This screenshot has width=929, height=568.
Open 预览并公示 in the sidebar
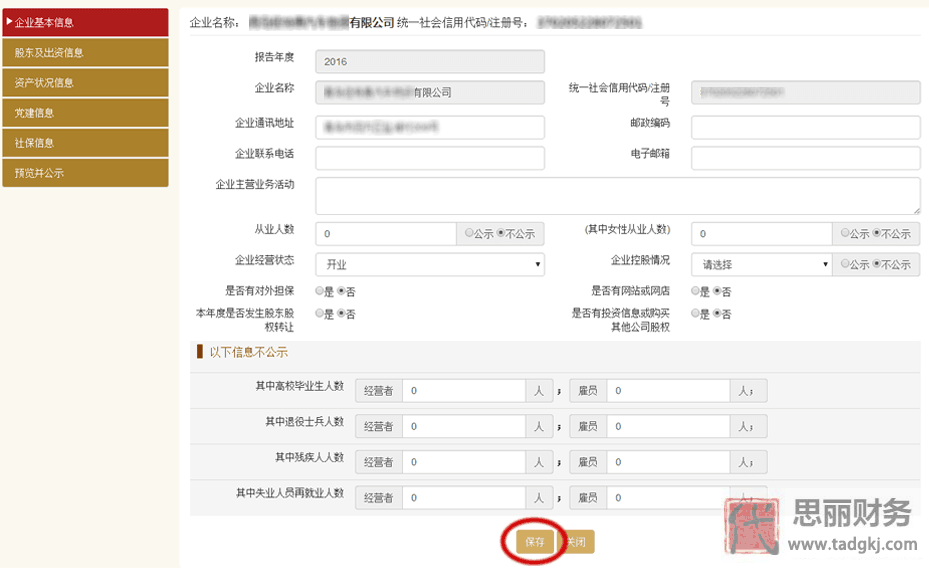point(85,173)
